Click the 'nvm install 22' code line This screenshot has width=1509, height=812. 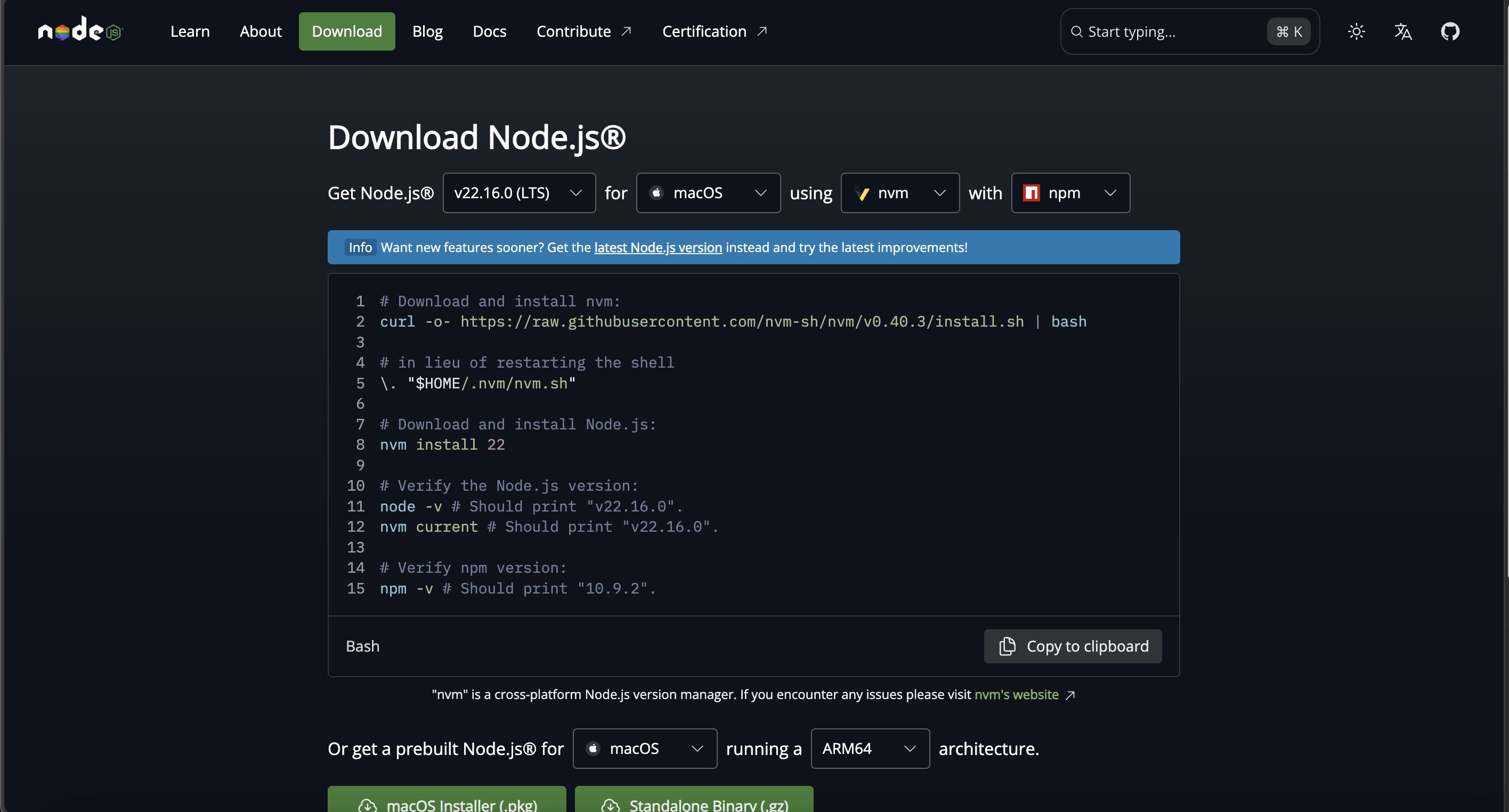[x=442, y=445]
